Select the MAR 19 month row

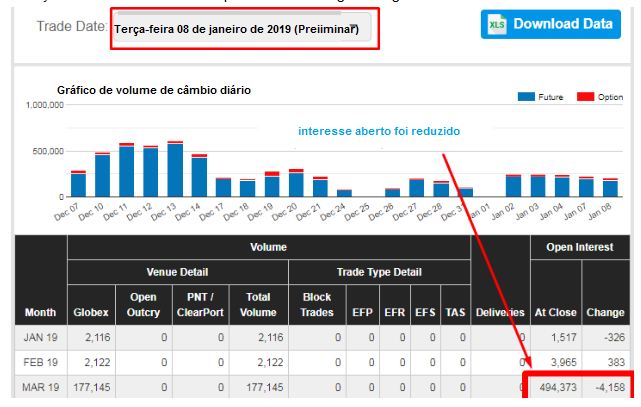tap(40, 387)
